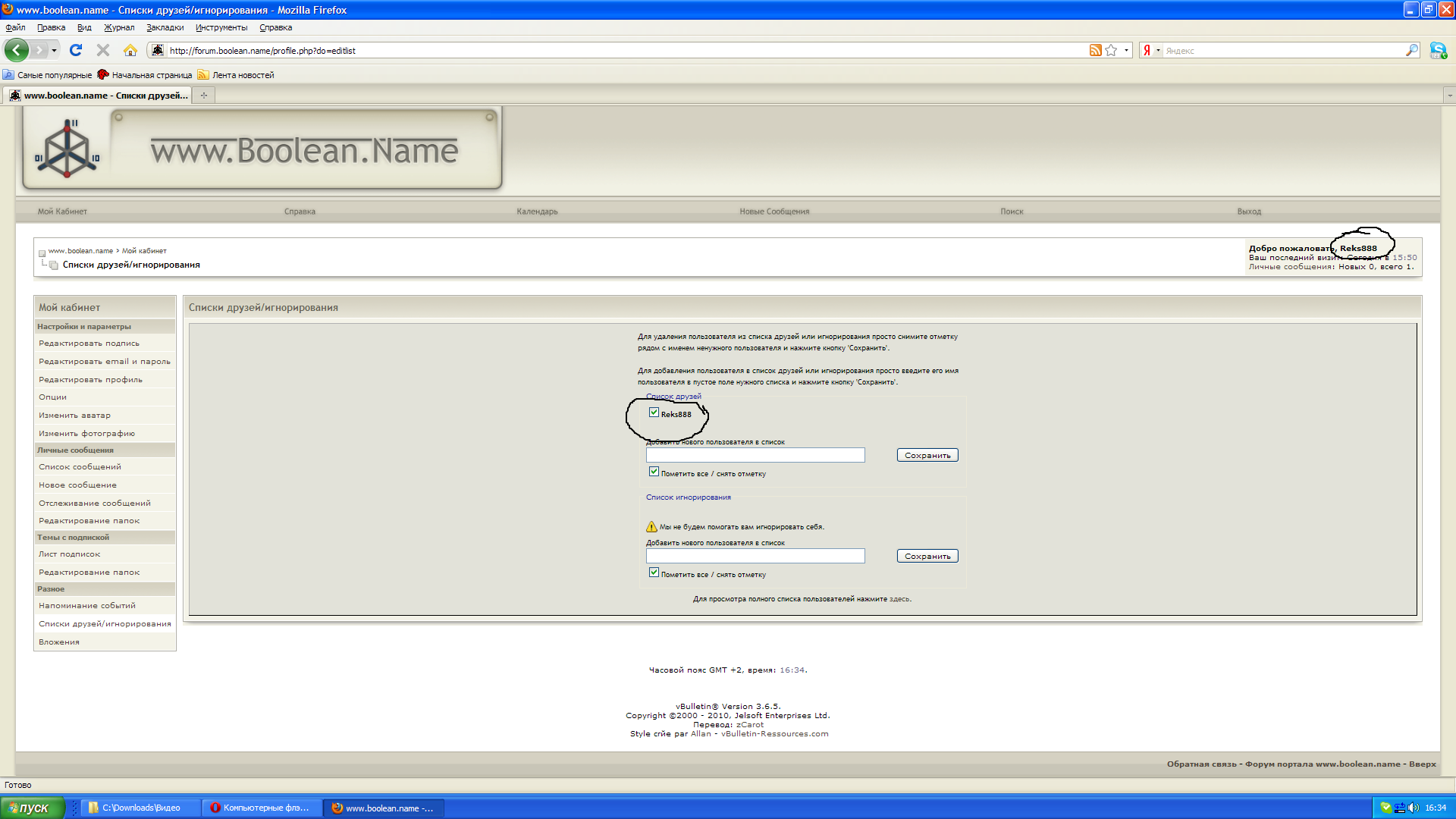Viewport: 1456px width, 819px height.
Task: Click the bookmark star icon
Action: click(1111, 50)
